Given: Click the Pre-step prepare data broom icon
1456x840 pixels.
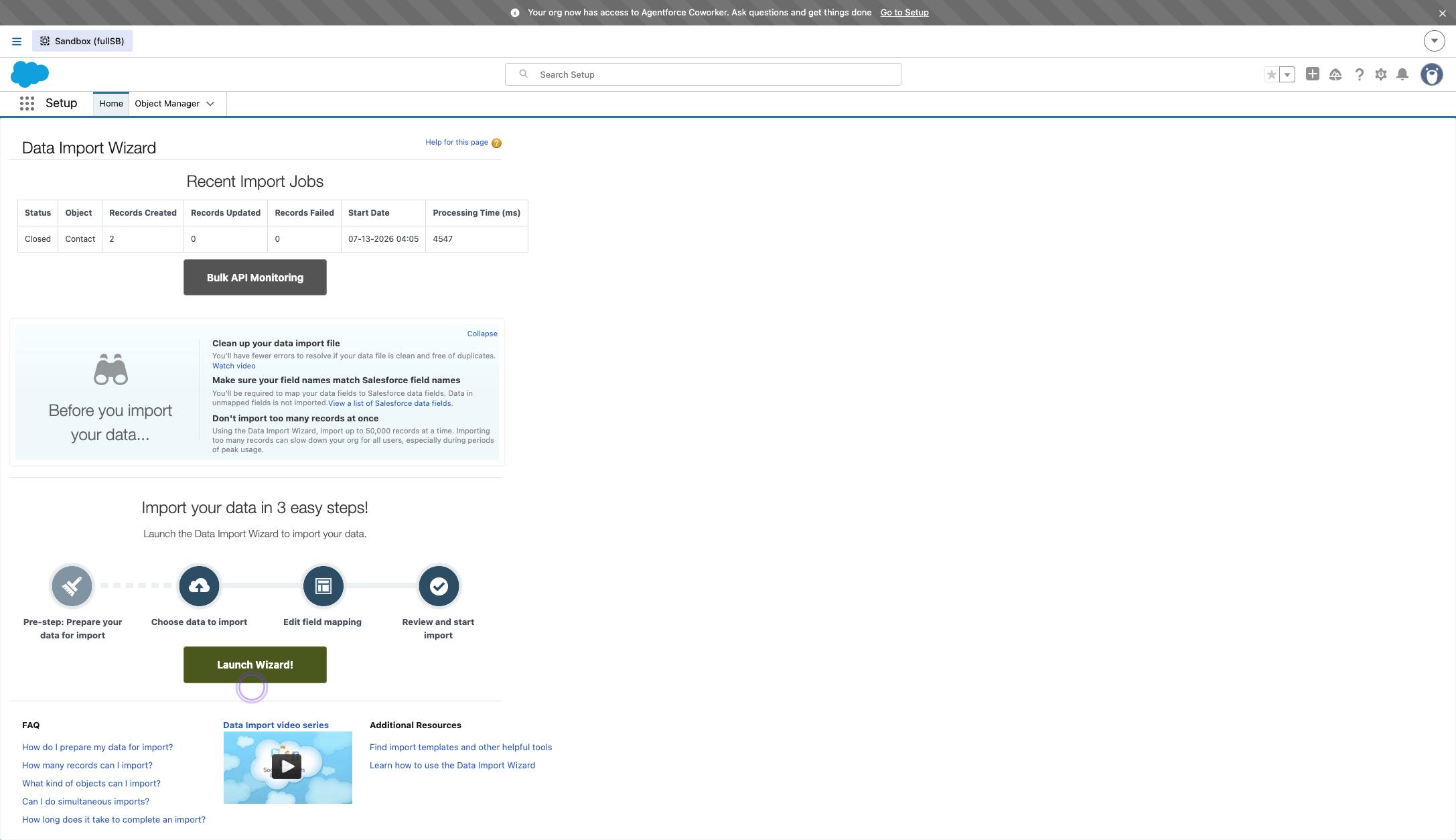Looking at the screenshot, I should pos(72,586).
